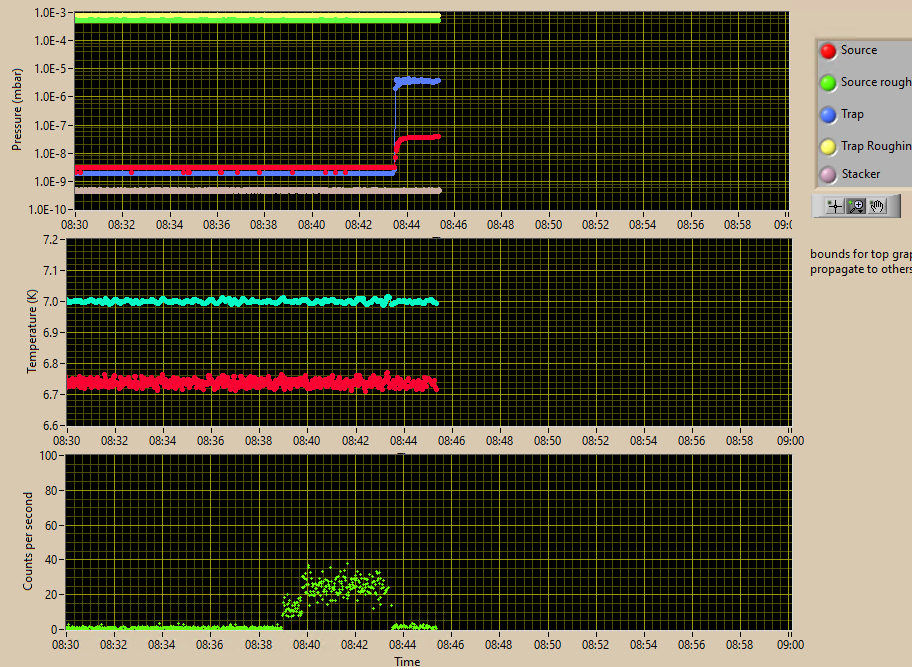
Task: Select the panning hand tool
Action: coord(877,206)
